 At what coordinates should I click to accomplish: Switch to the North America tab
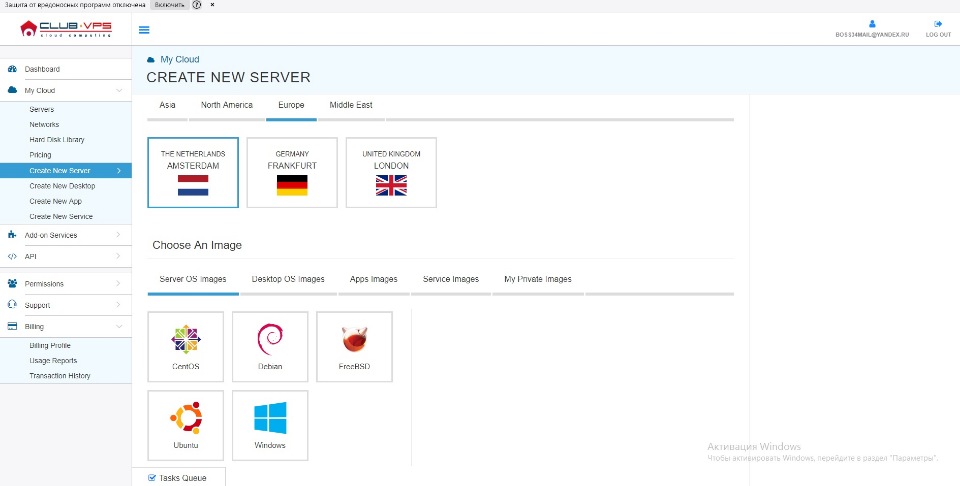click(x=226, y=105)
